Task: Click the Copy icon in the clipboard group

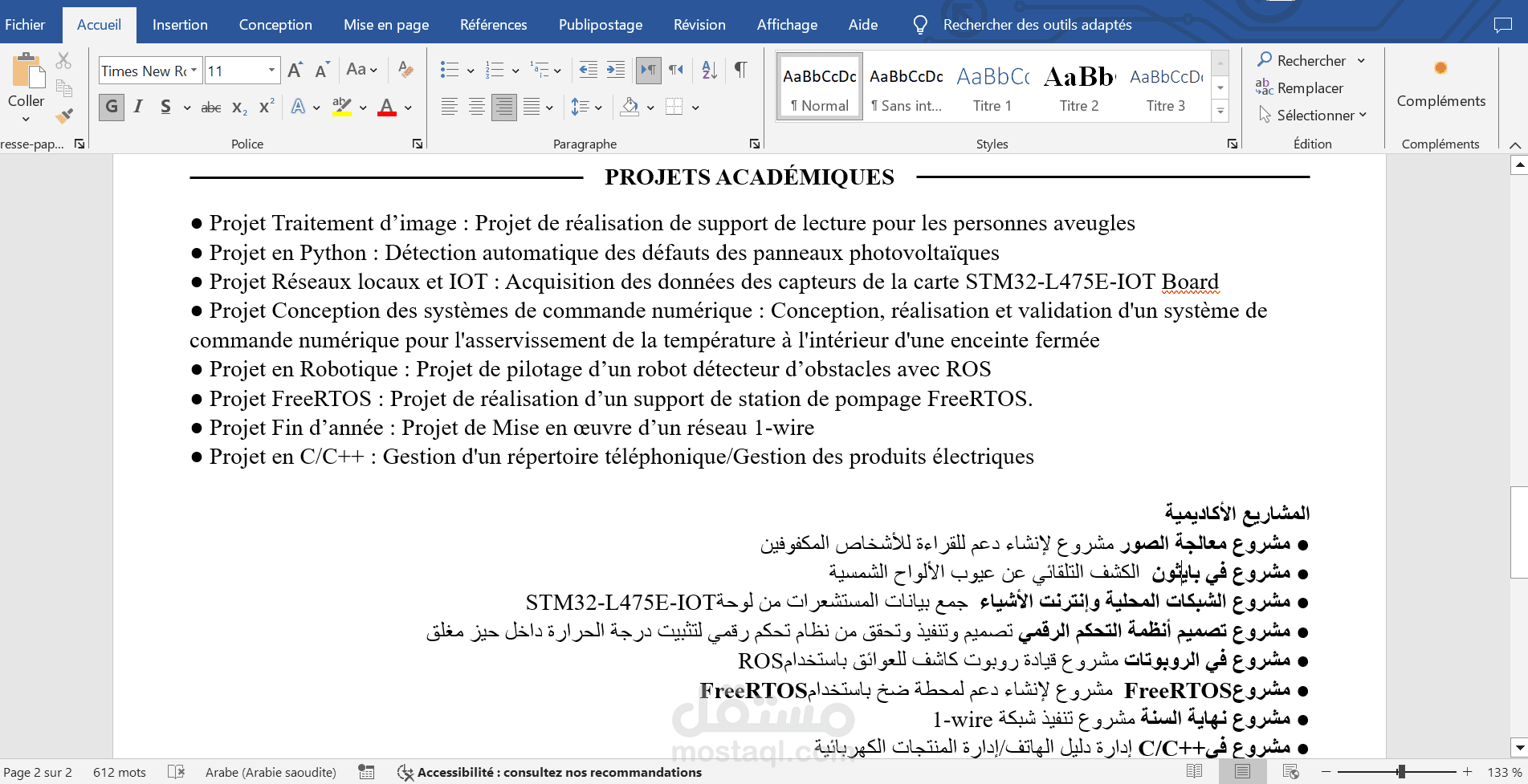Action: tap(63, 88)
